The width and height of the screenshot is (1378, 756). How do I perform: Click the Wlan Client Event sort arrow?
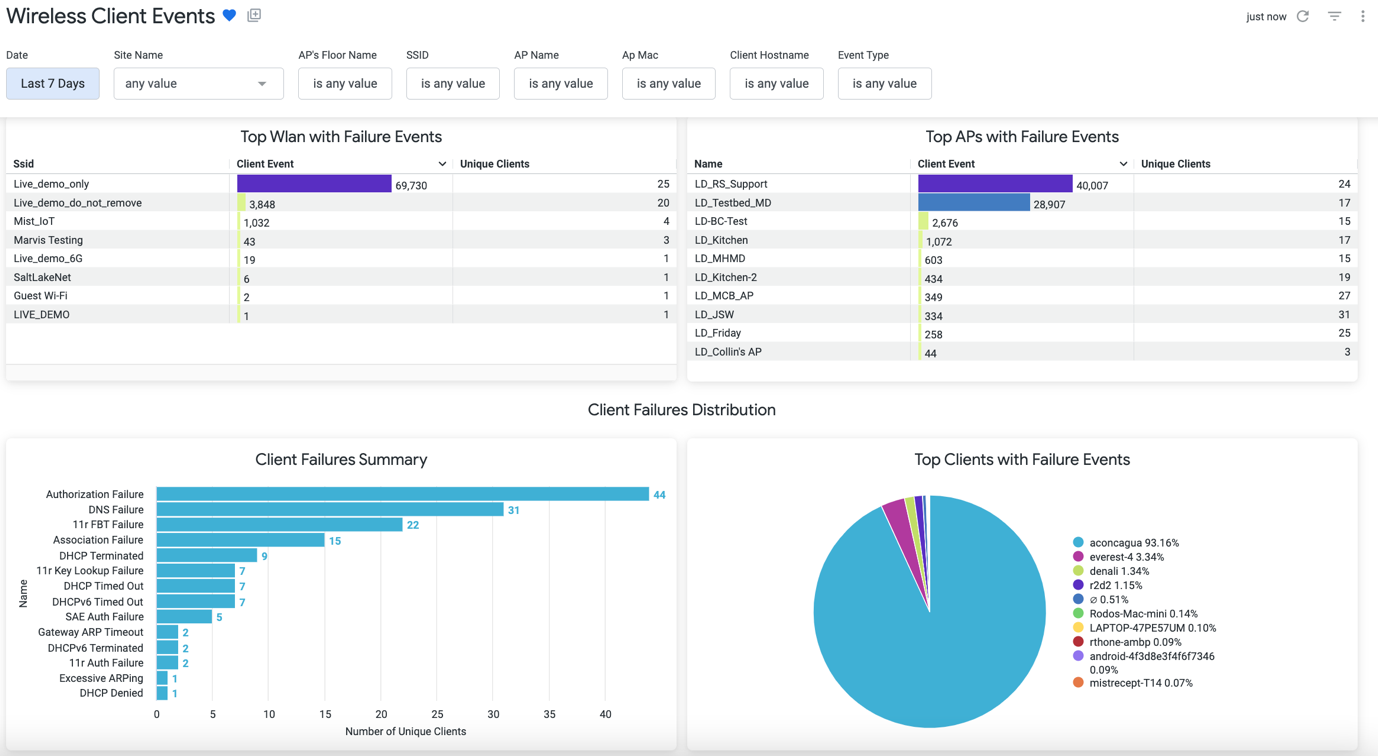[x=442, y=164]
